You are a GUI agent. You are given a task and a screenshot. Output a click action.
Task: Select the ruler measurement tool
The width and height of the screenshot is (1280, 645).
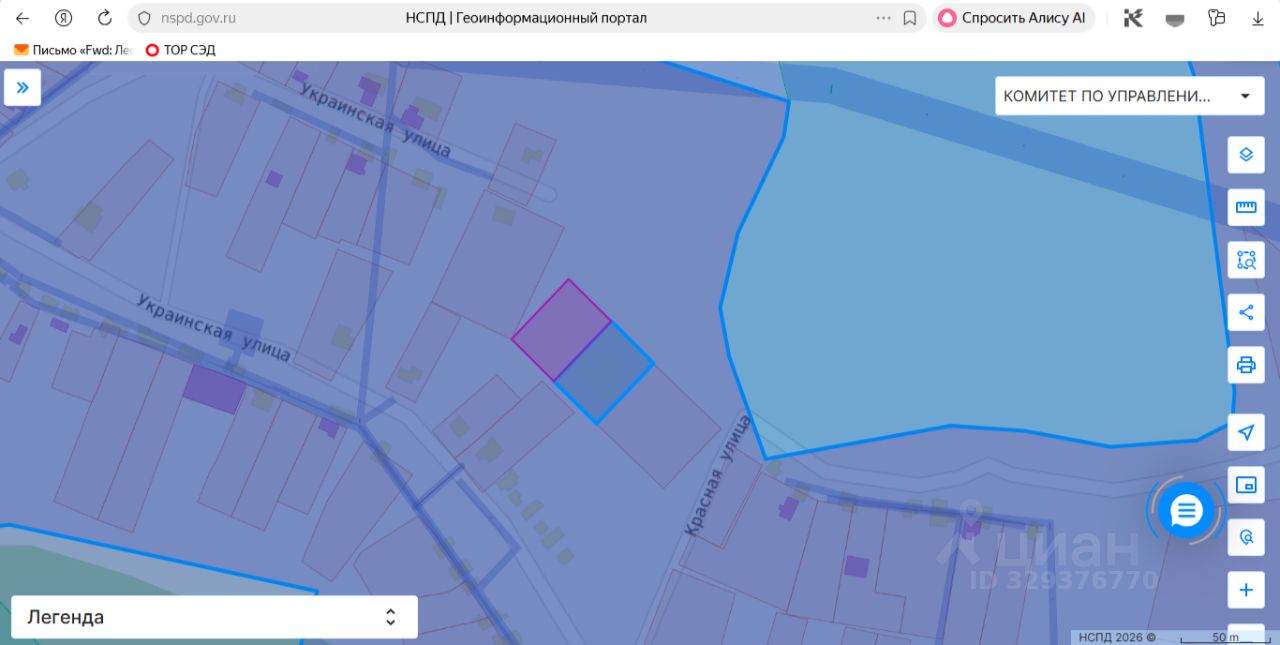click(x=1246, y=207)
